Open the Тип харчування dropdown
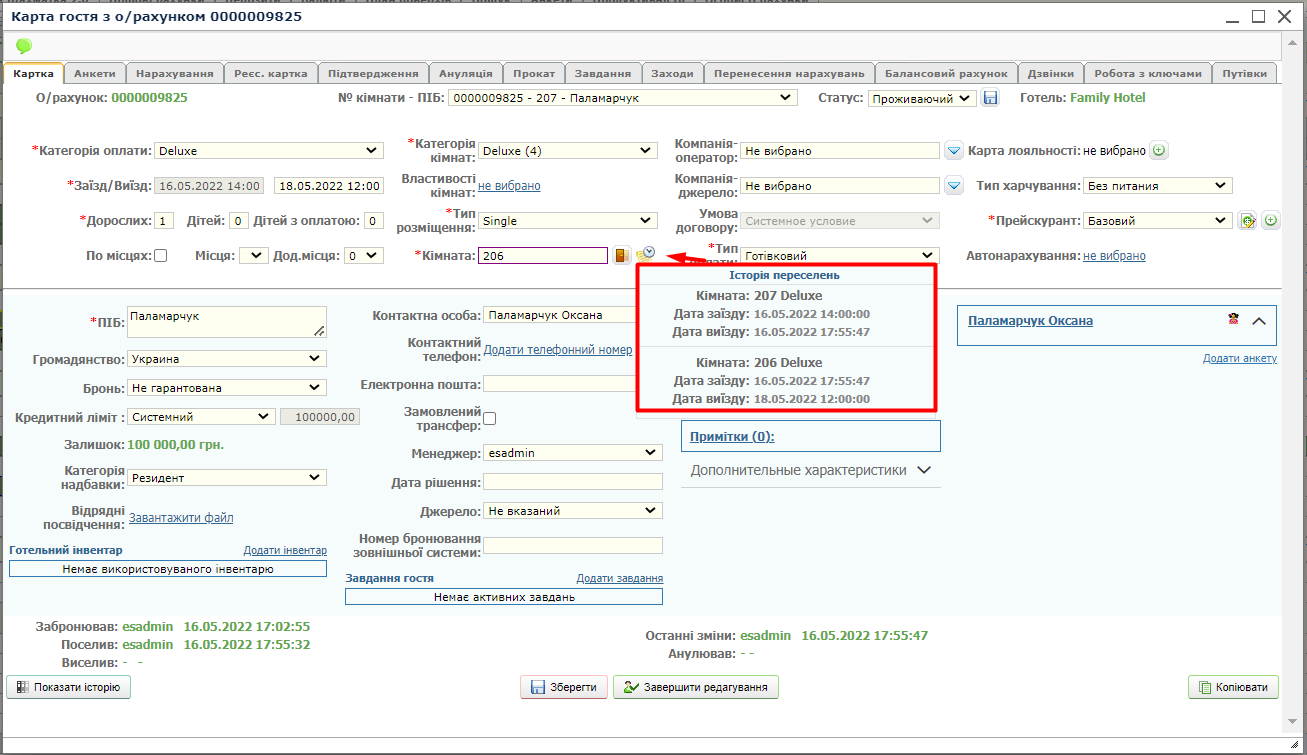The image size is (1307, 755). point(1158,186)
